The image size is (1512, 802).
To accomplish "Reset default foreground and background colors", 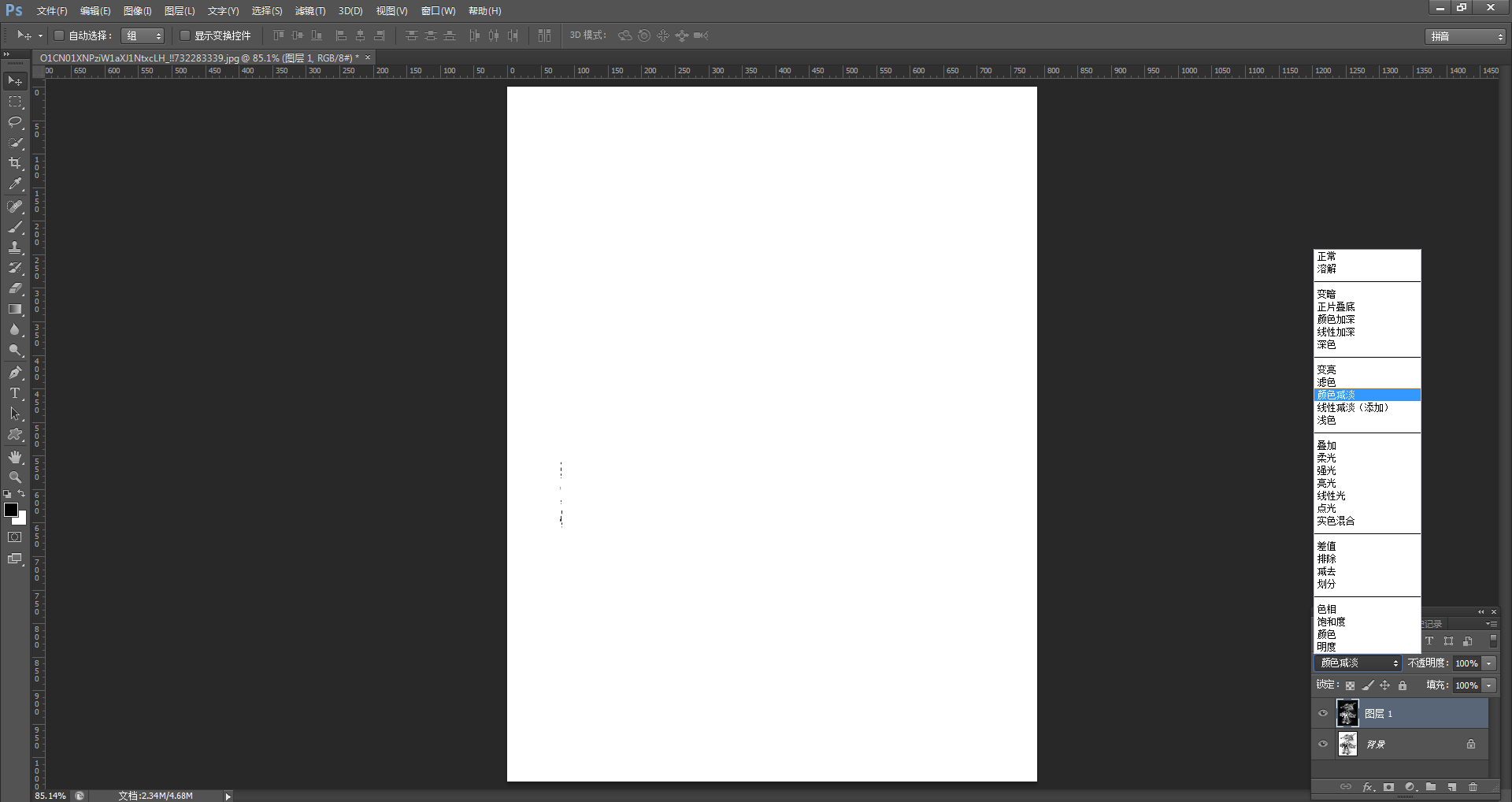I will [x=7, y=494].
